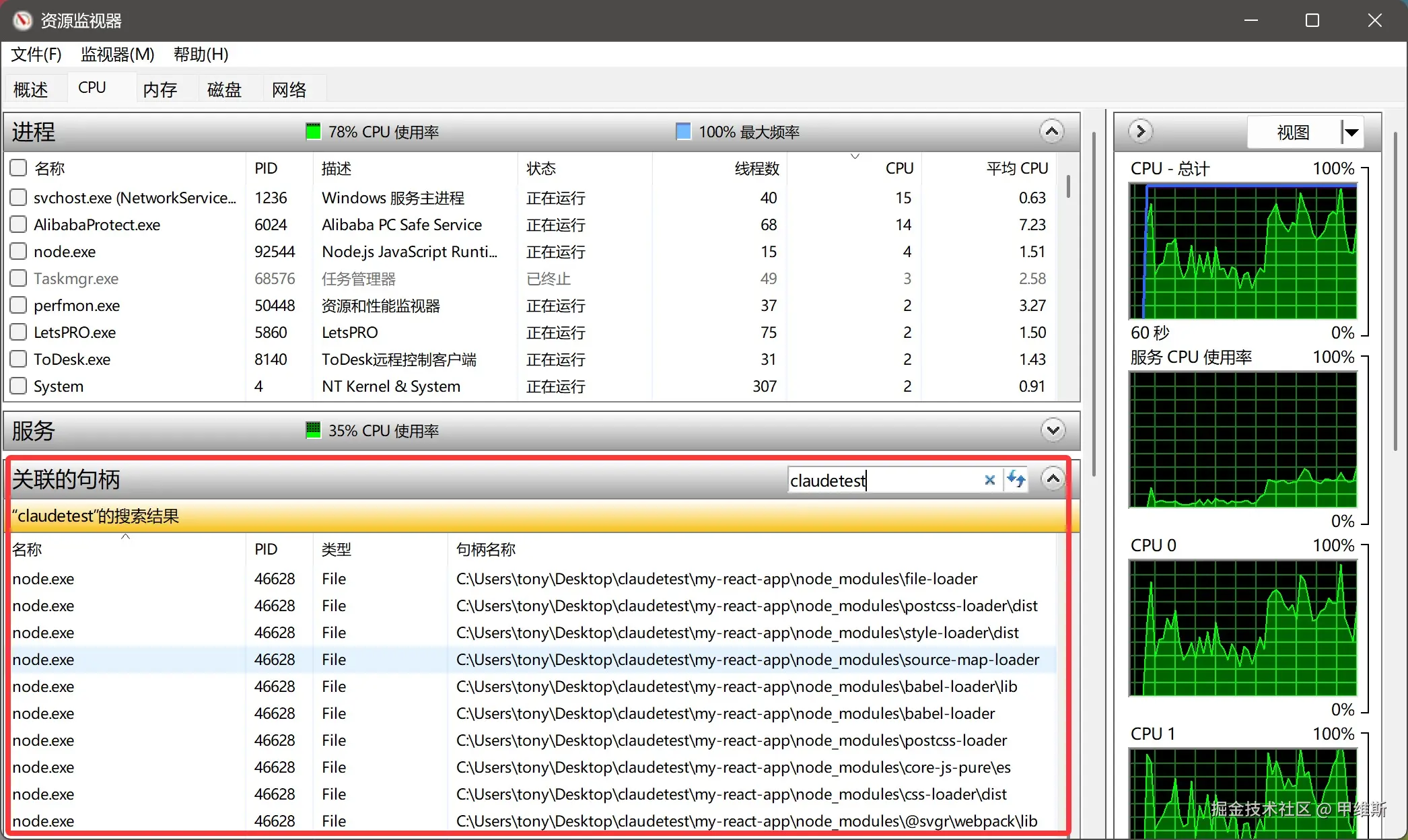Tick the perfmon.exe process checkbox
1408x840 pixels.
[x=19, y=305]
